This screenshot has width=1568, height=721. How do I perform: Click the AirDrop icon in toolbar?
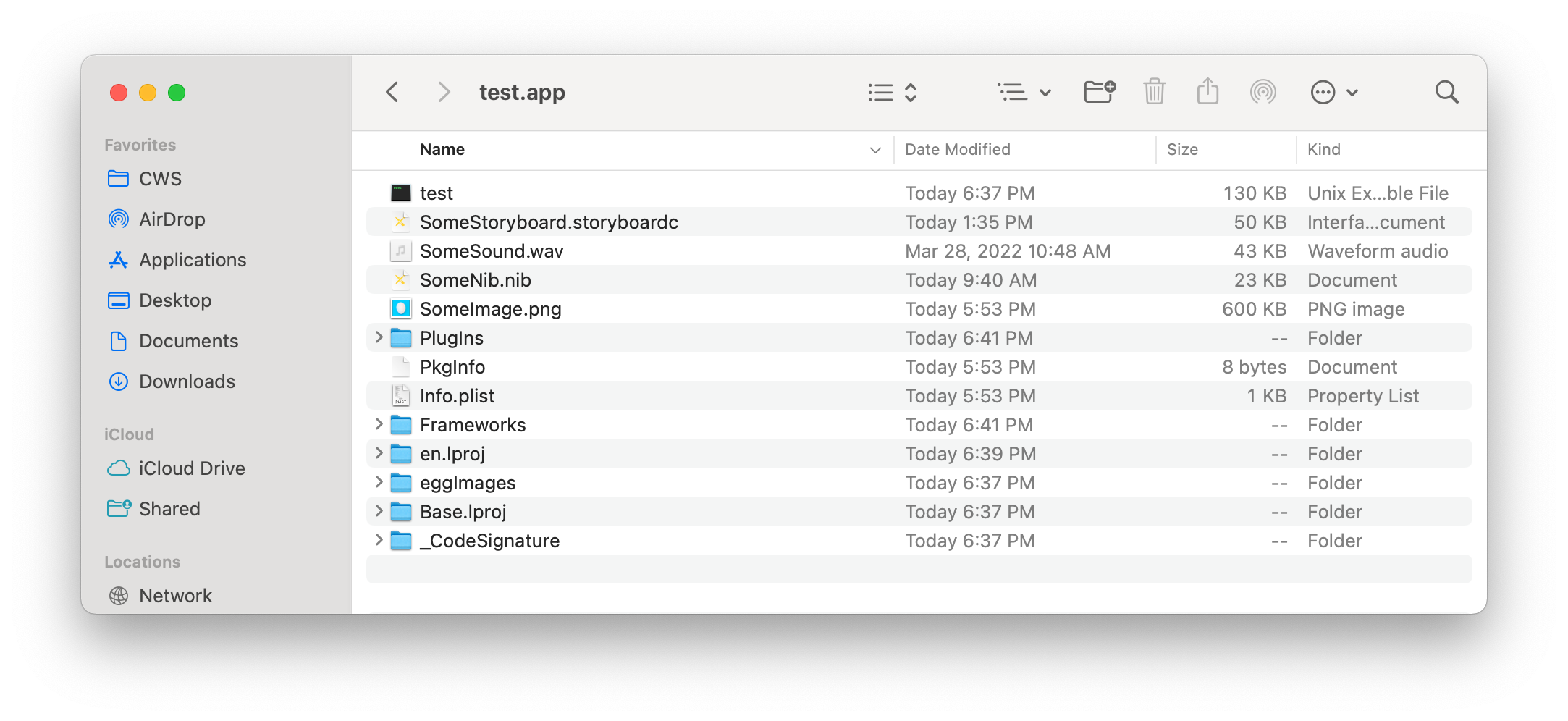1263,92
